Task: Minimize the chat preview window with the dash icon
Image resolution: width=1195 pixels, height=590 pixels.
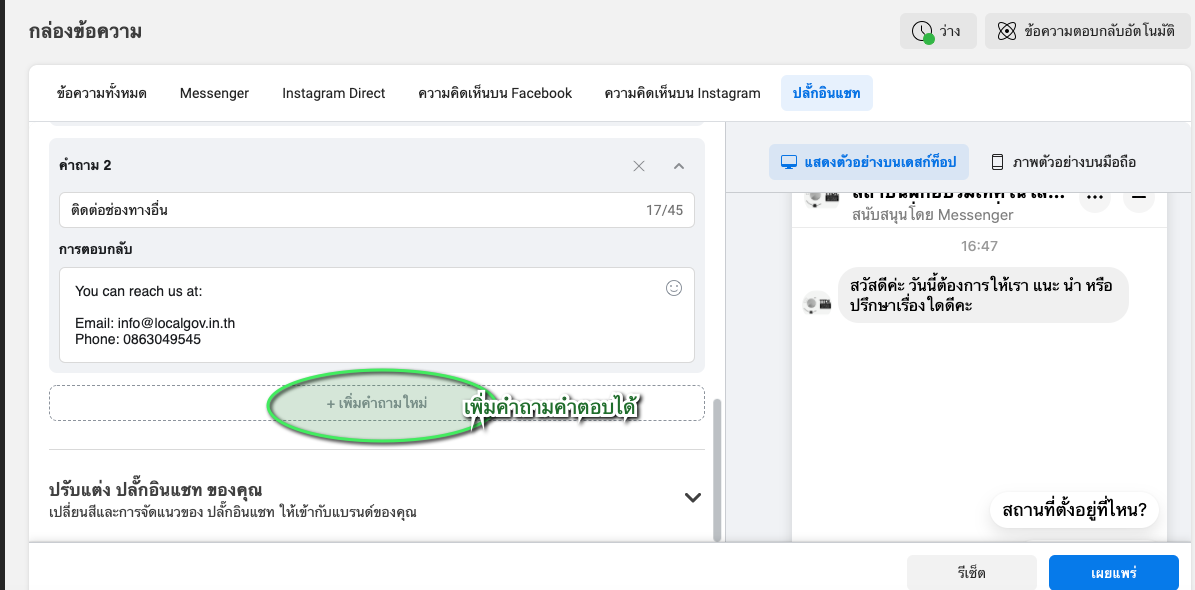Action: point(1138,198)
